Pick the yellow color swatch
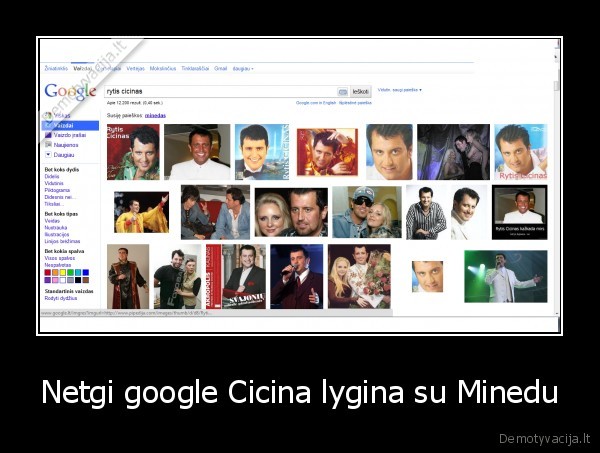 click(63, 272)
